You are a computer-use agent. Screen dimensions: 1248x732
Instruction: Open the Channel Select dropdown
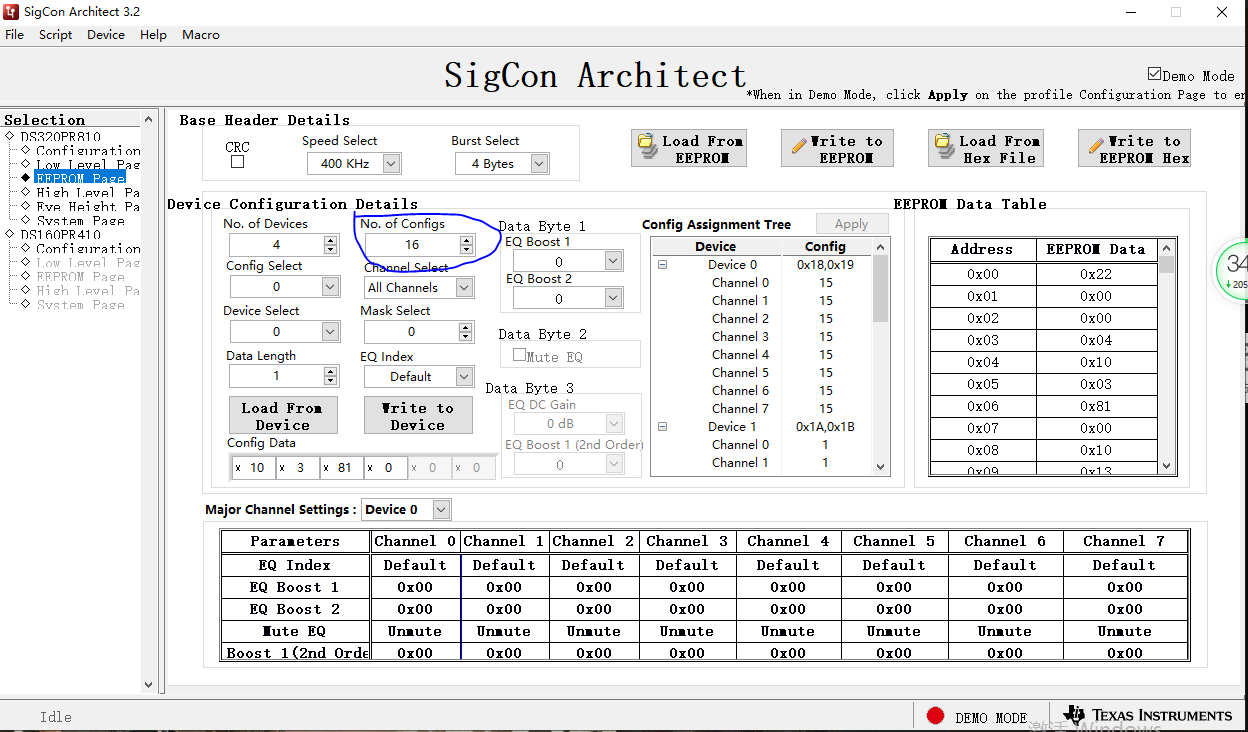pos(464,287)
